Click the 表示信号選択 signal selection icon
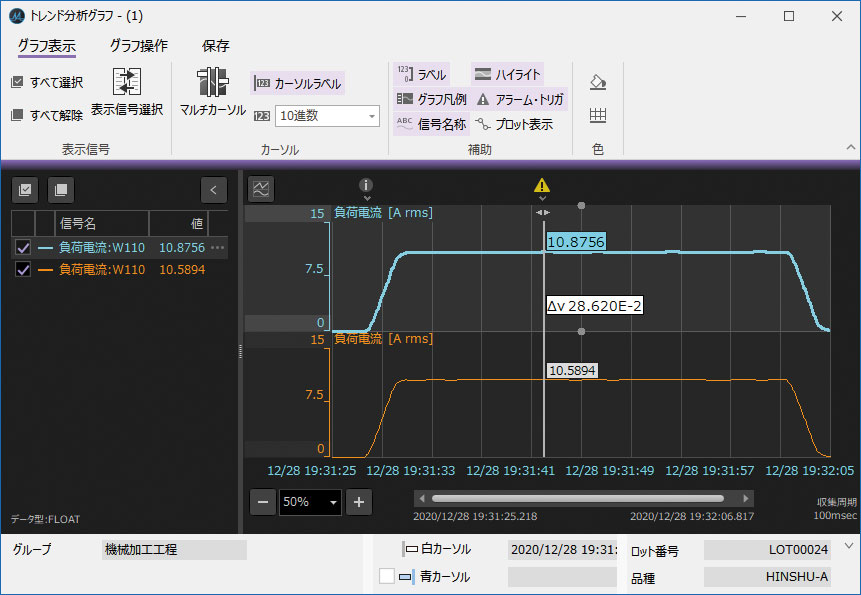This screenshot has width=861, height=595. [x=127, y=82]
